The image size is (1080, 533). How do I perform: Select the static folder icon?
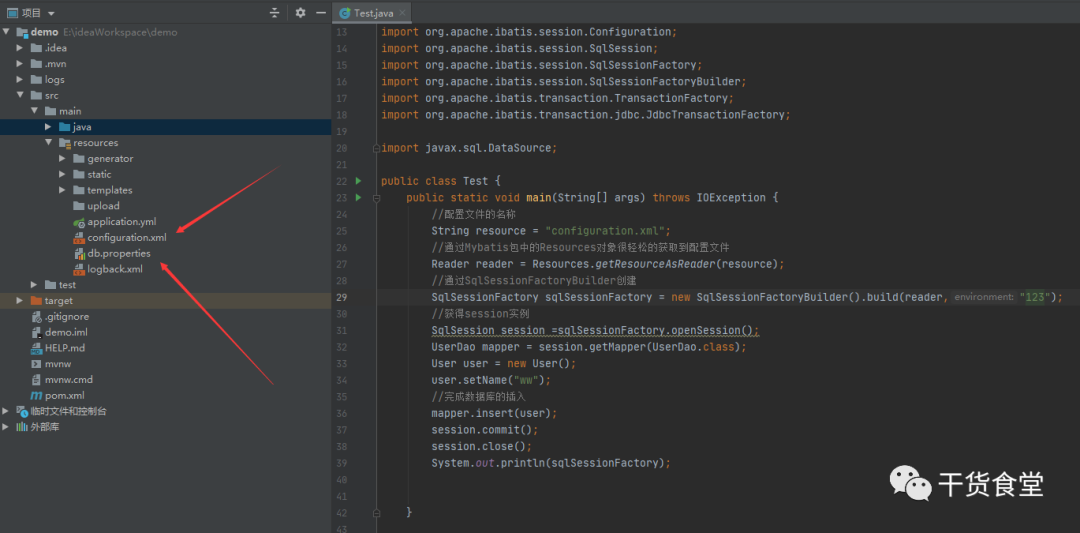coord(79,174)
